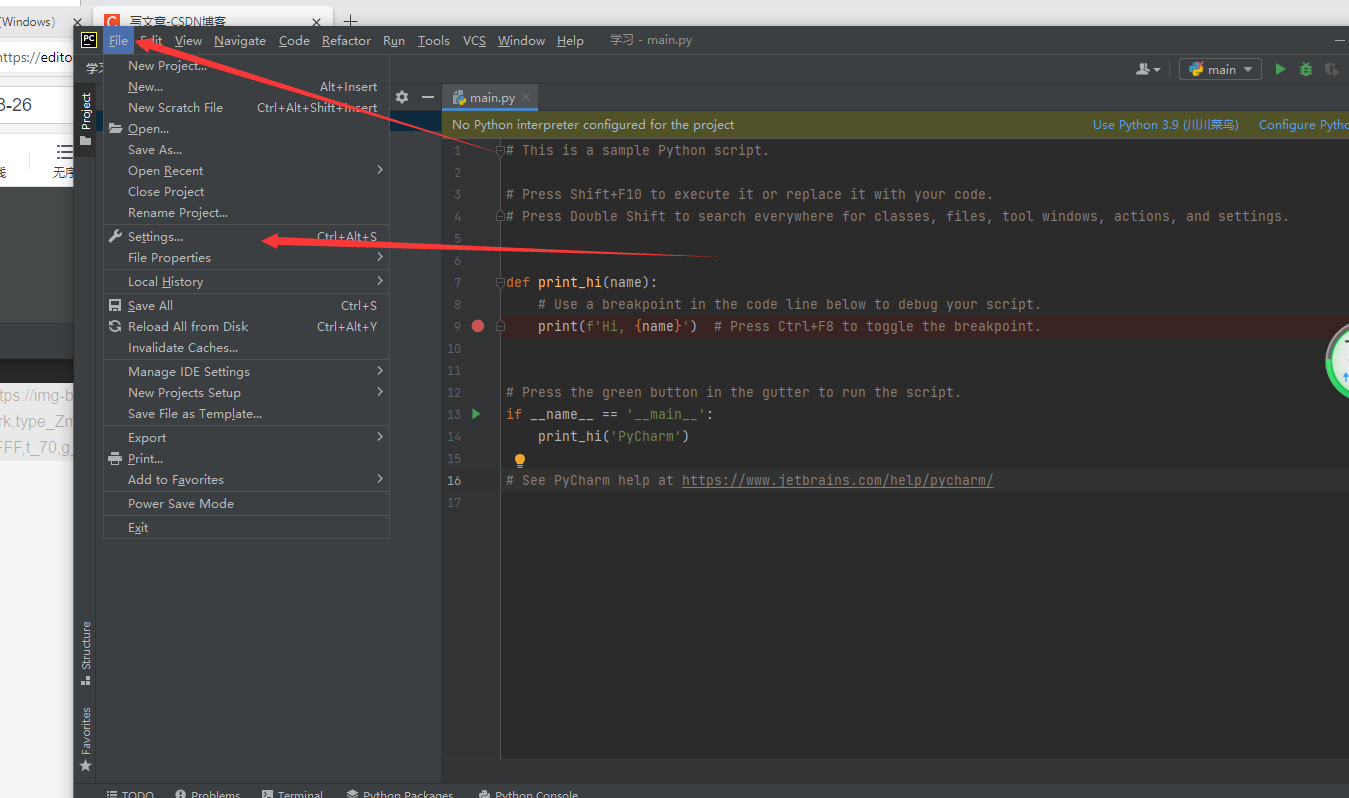Open the main run configuration dropdown
1349x798 pixels.
pos(1221,69)
